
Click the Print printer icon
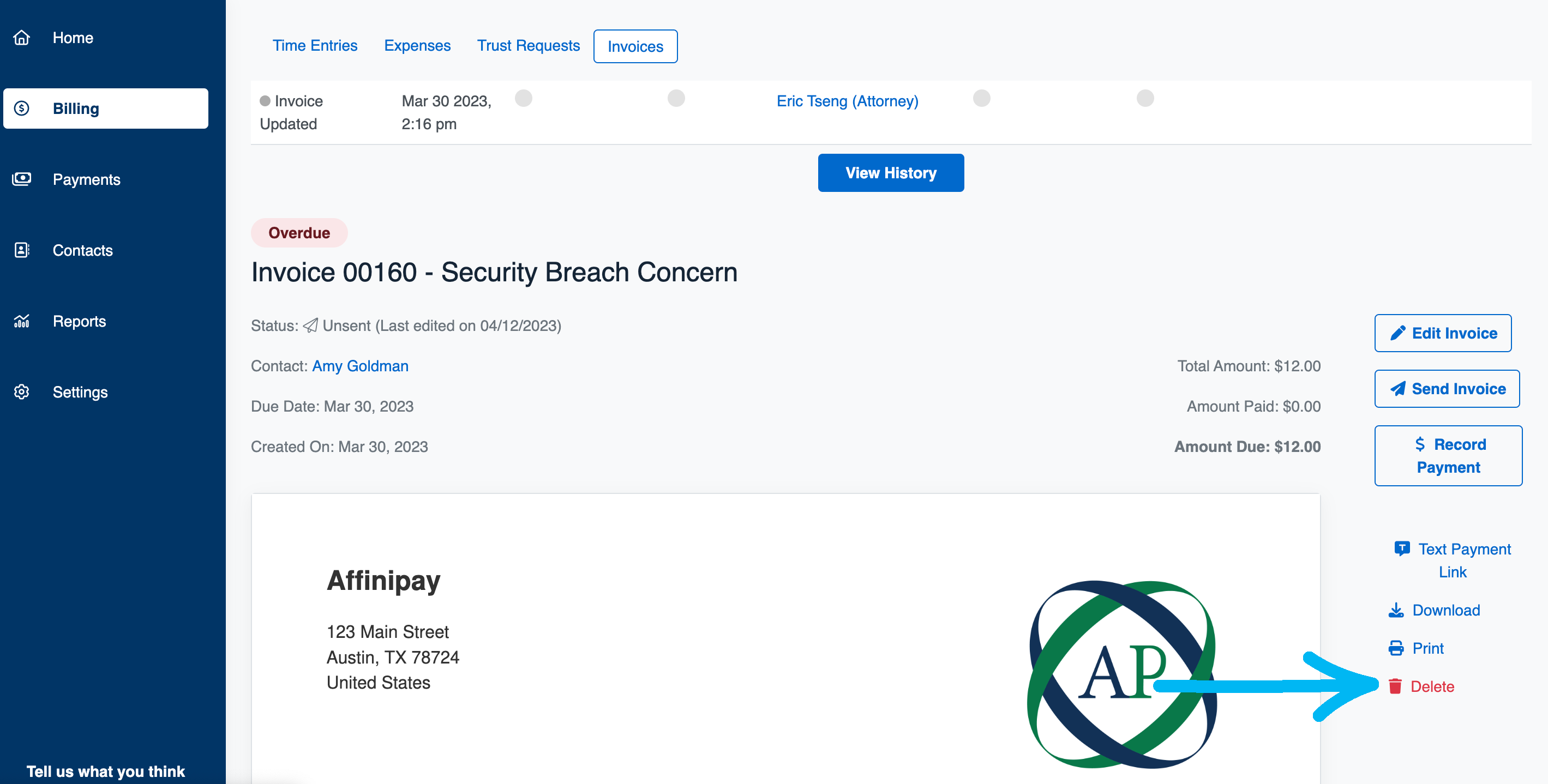coord(1396,648)
